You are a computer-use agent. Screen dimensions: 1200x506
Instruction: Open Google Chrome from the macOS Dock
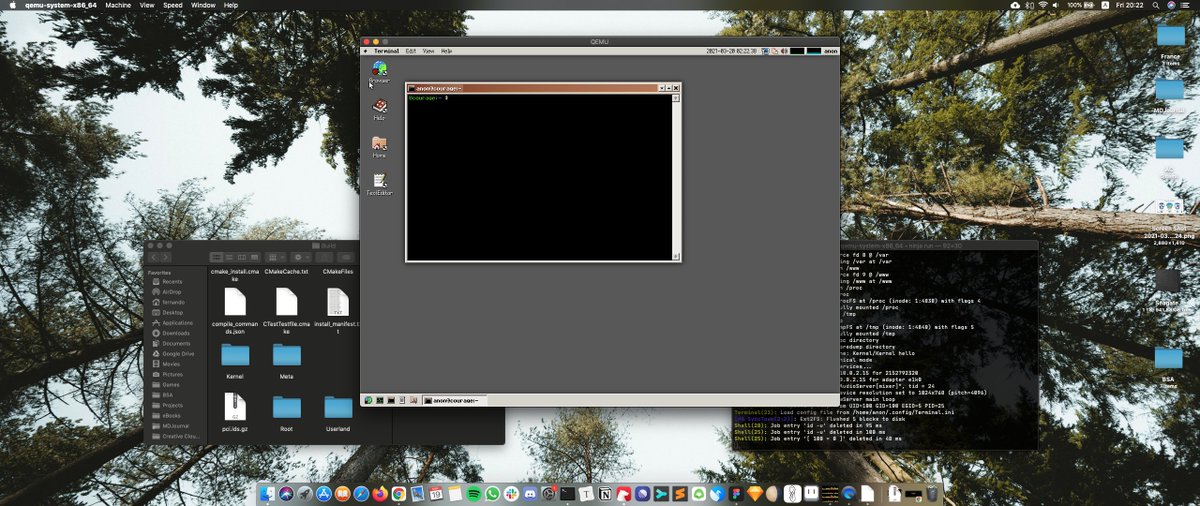tap(399, 493)
